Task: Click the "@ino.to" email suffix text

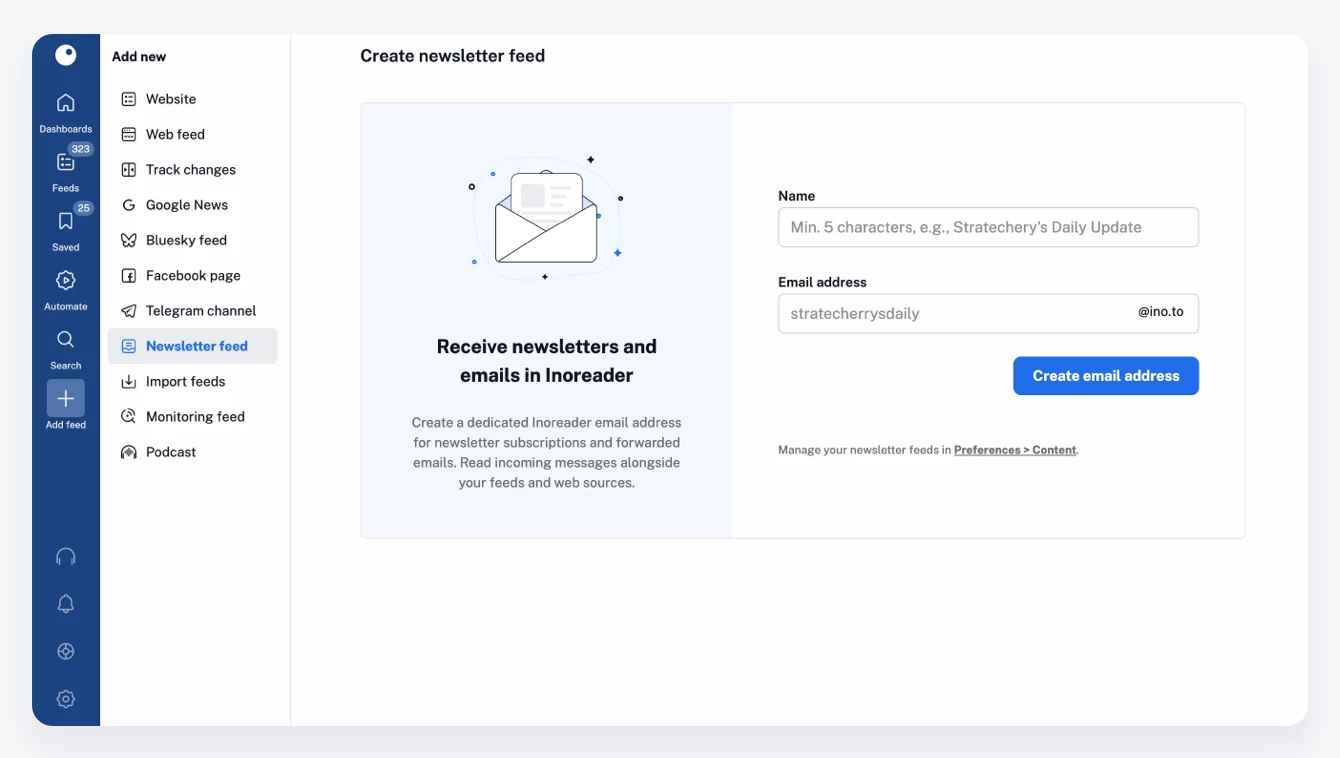Action: pos(1161,312)
